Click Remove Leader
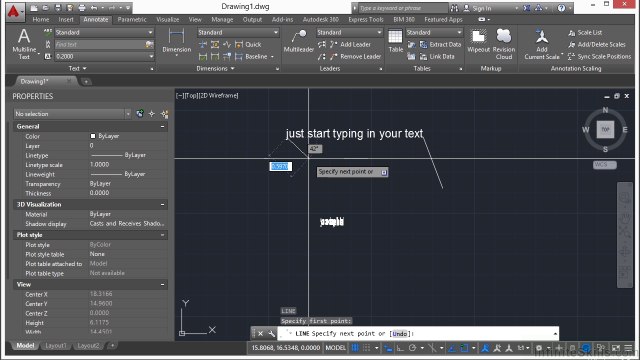This screenshot has width=640, height=360. (356, 56)
